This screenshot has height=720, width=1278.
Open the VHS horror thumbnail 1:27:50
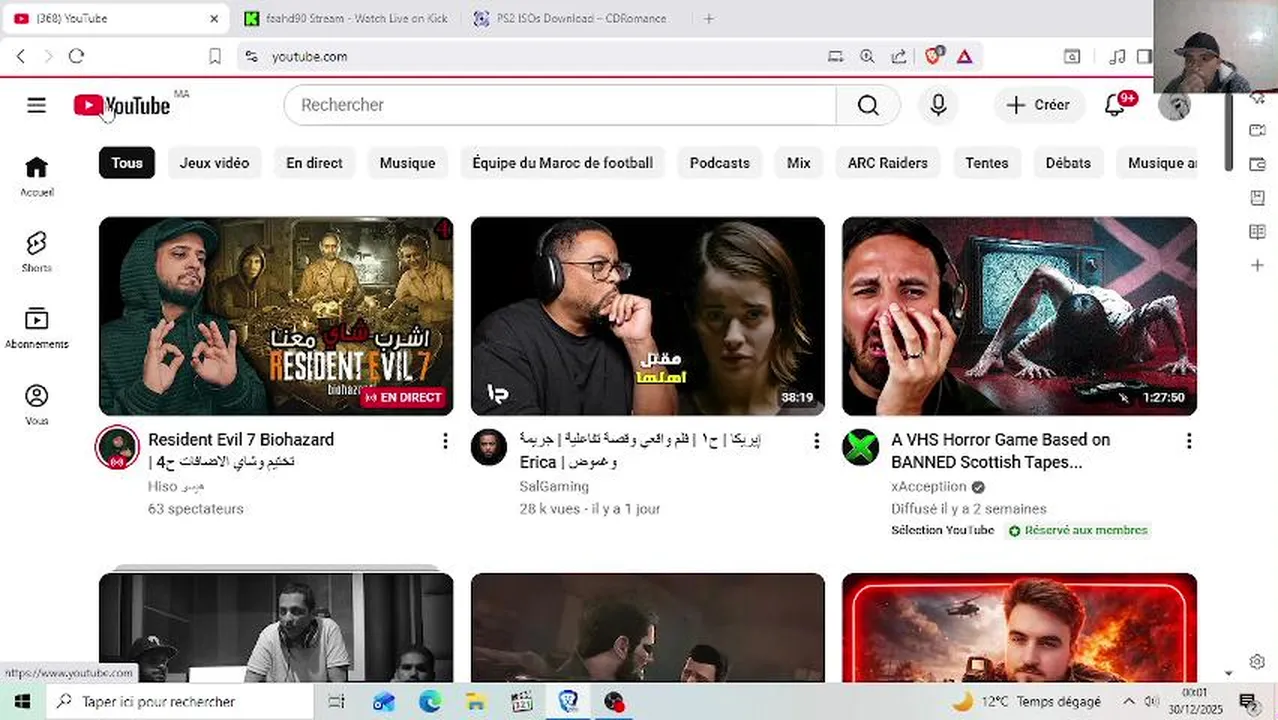point(1019,316)
